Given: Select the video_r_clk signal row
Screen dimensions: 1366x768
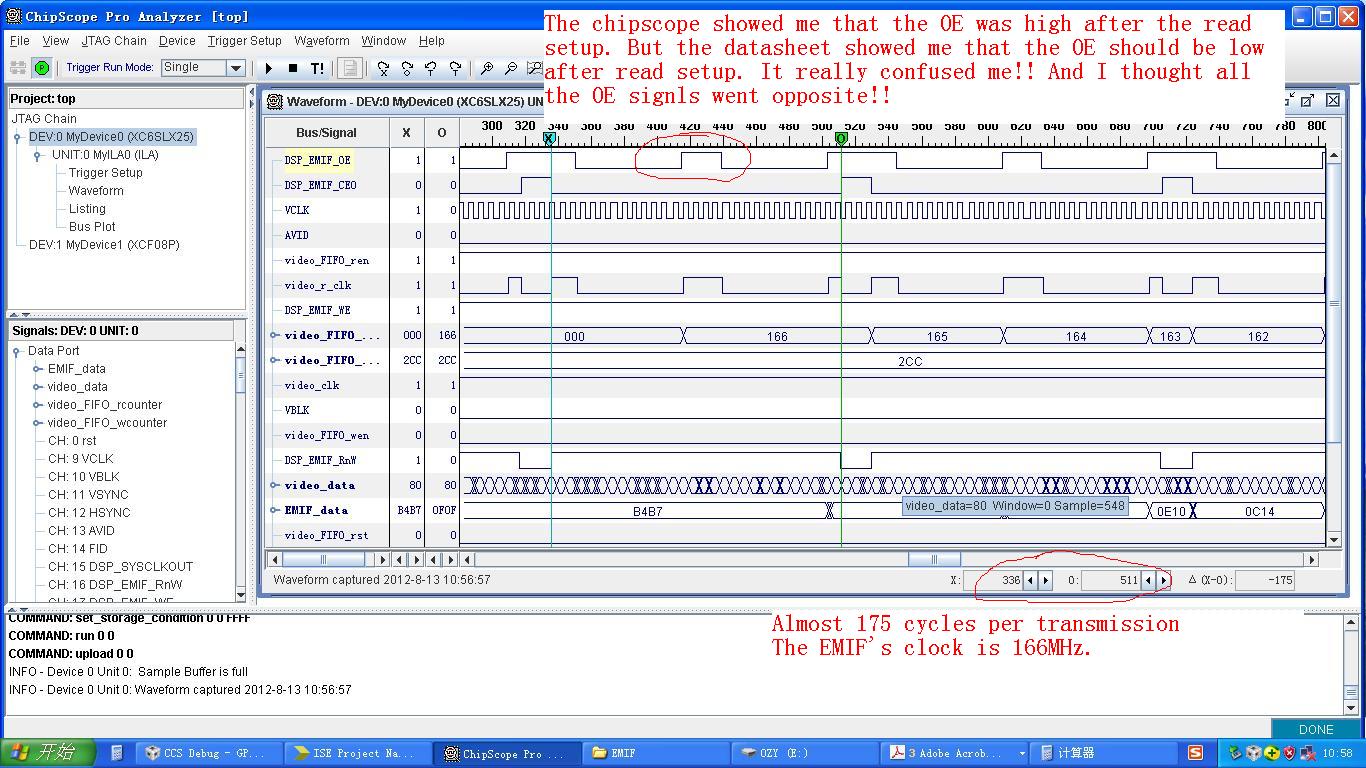Looking at the screenshot, I should (x=318, y=285).
